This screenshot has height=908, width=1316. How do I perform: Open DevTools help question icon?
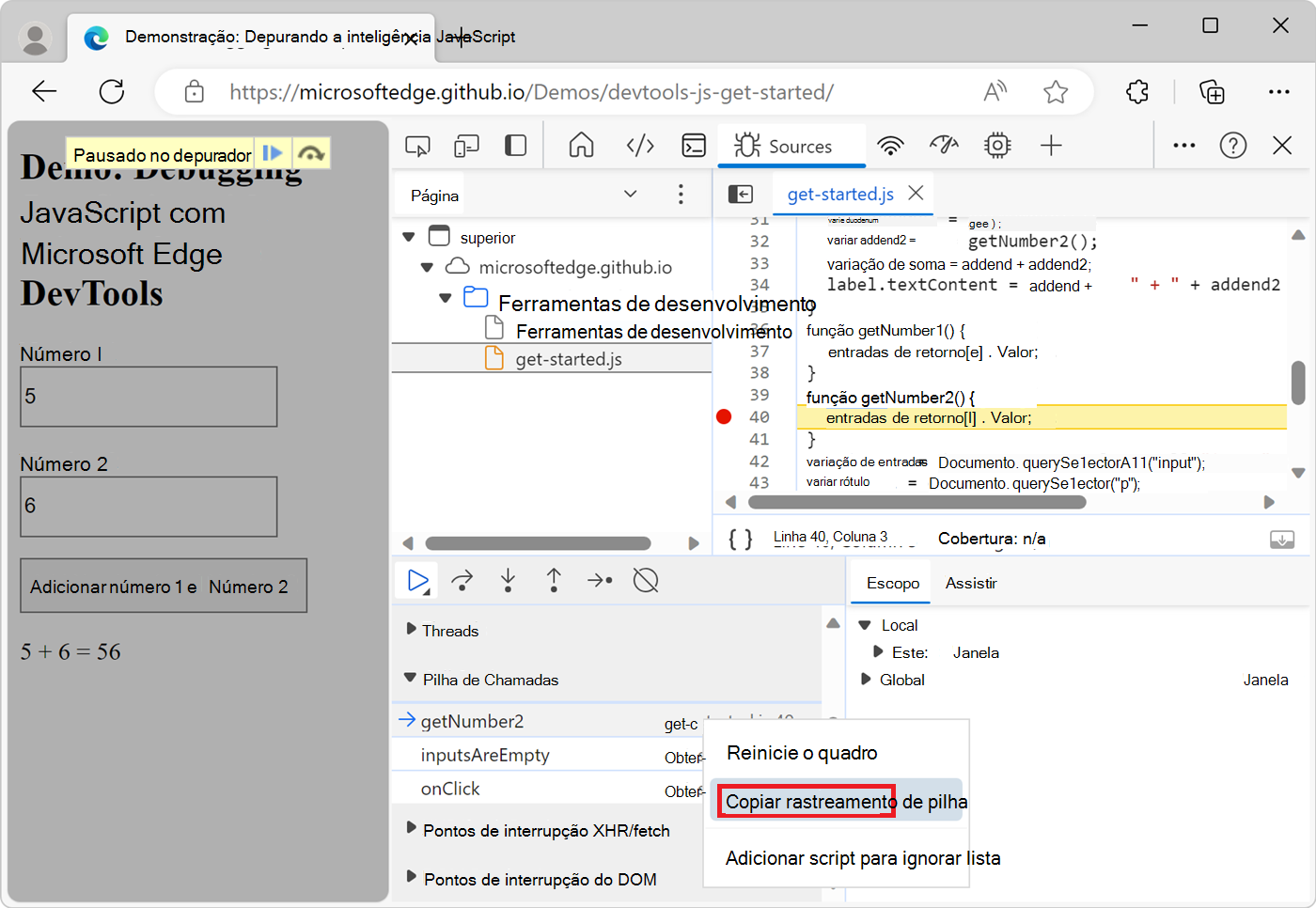tap(1233, 146)
